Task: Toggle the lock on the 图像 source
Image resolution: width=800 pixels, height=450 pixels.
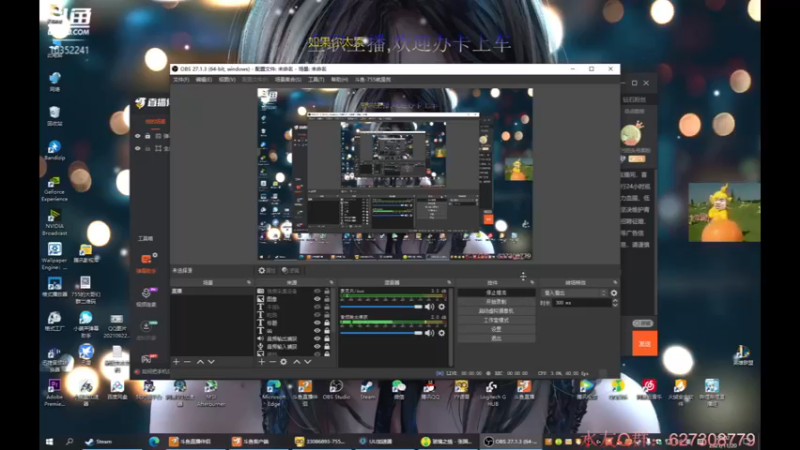Action: (327, 299)
